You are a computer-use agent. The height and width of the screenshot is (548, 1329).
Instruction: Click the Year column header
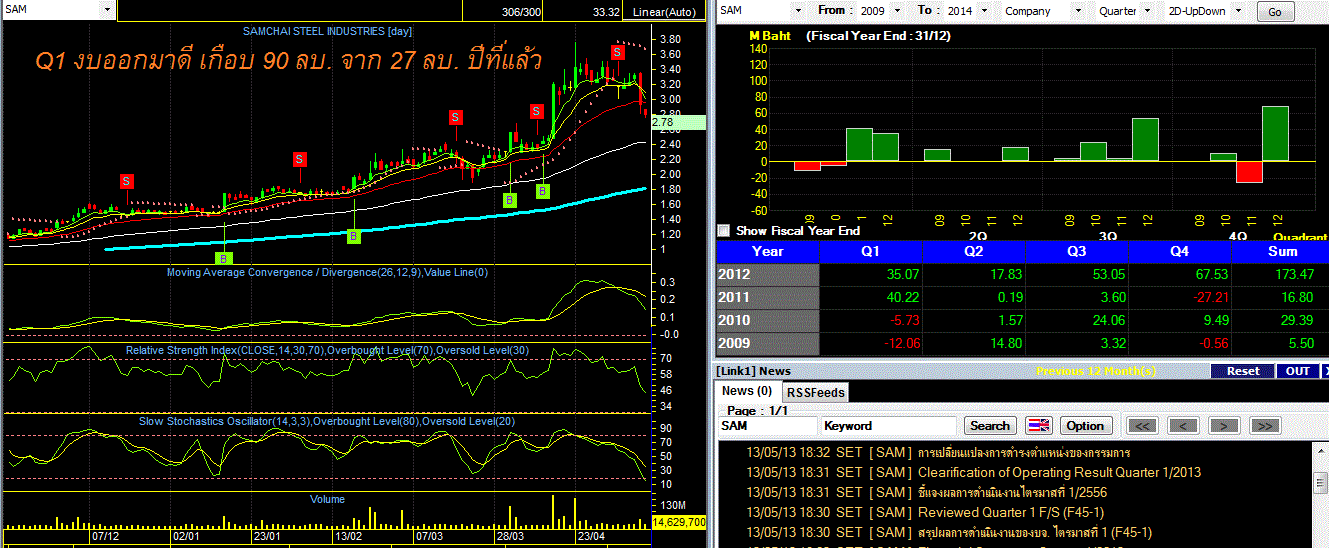(x=767, y=252)
